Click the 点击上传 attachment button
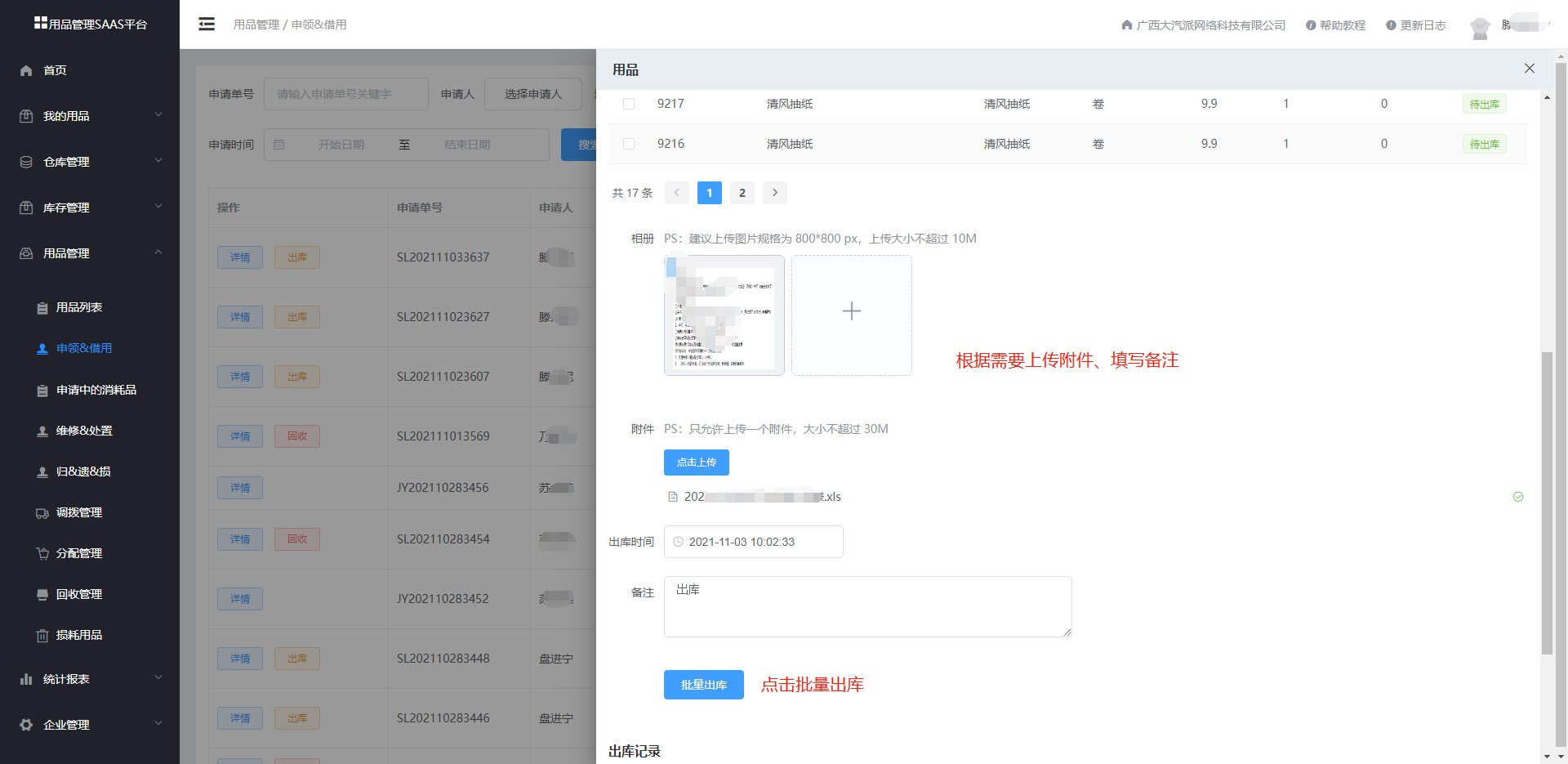This screenshot has height=764, width=1568. pyautogui.click(x=697, y=462)
